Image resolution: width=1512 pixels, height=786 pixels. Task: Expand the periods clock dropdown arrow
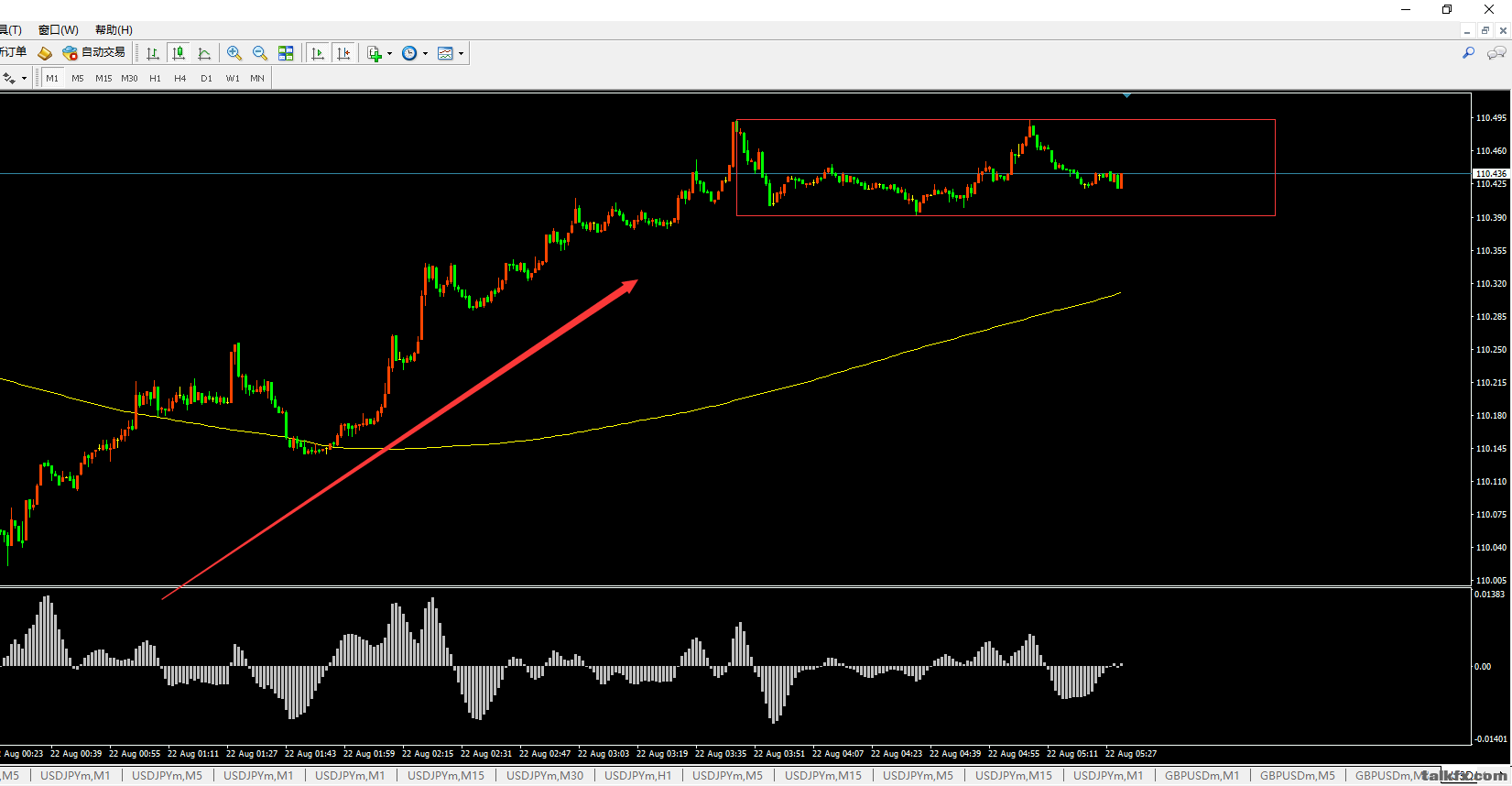[x=426, y=53]
